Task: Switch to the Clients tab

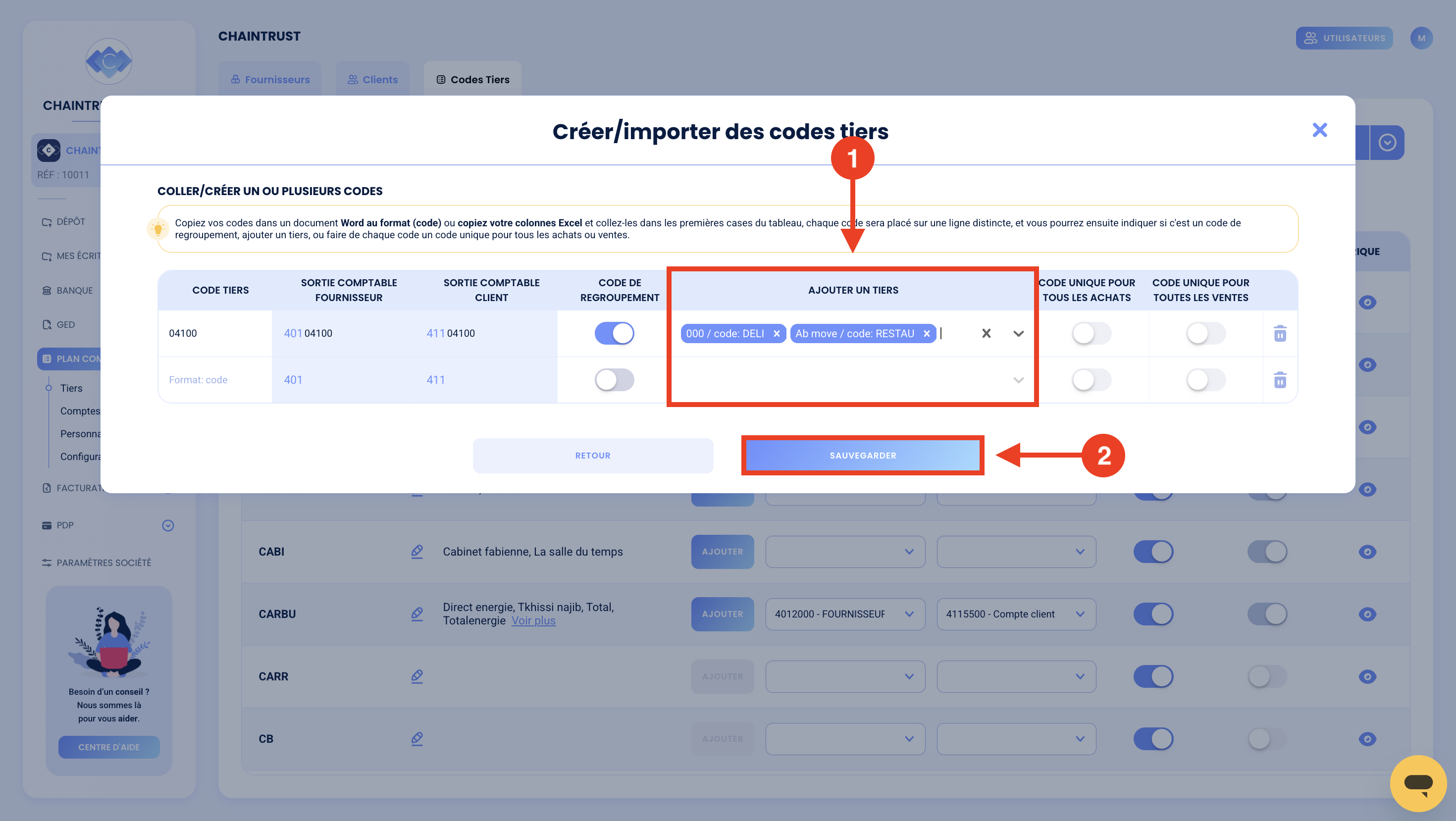Action: 372,79
